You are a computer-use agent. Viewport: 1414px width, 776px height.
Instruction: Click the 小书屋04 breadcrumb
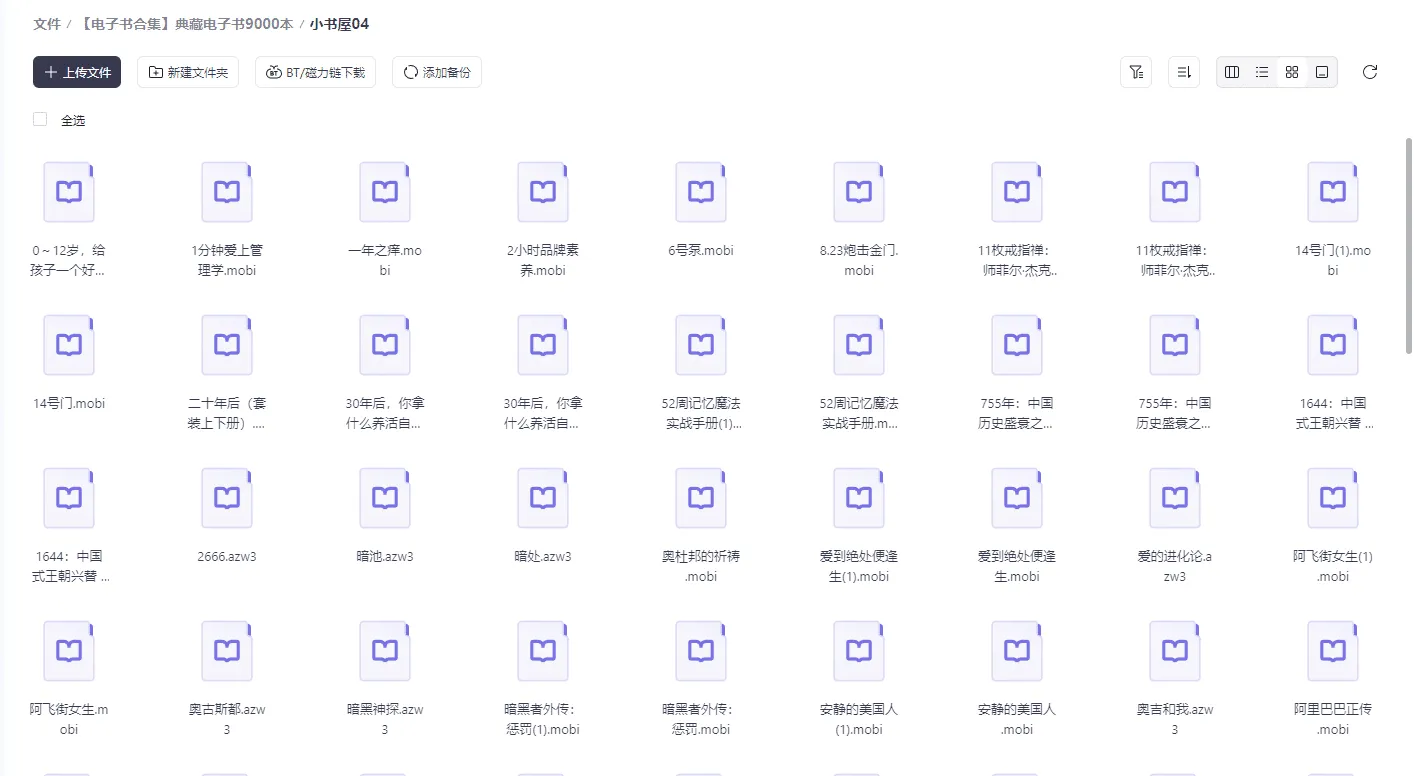339,24
